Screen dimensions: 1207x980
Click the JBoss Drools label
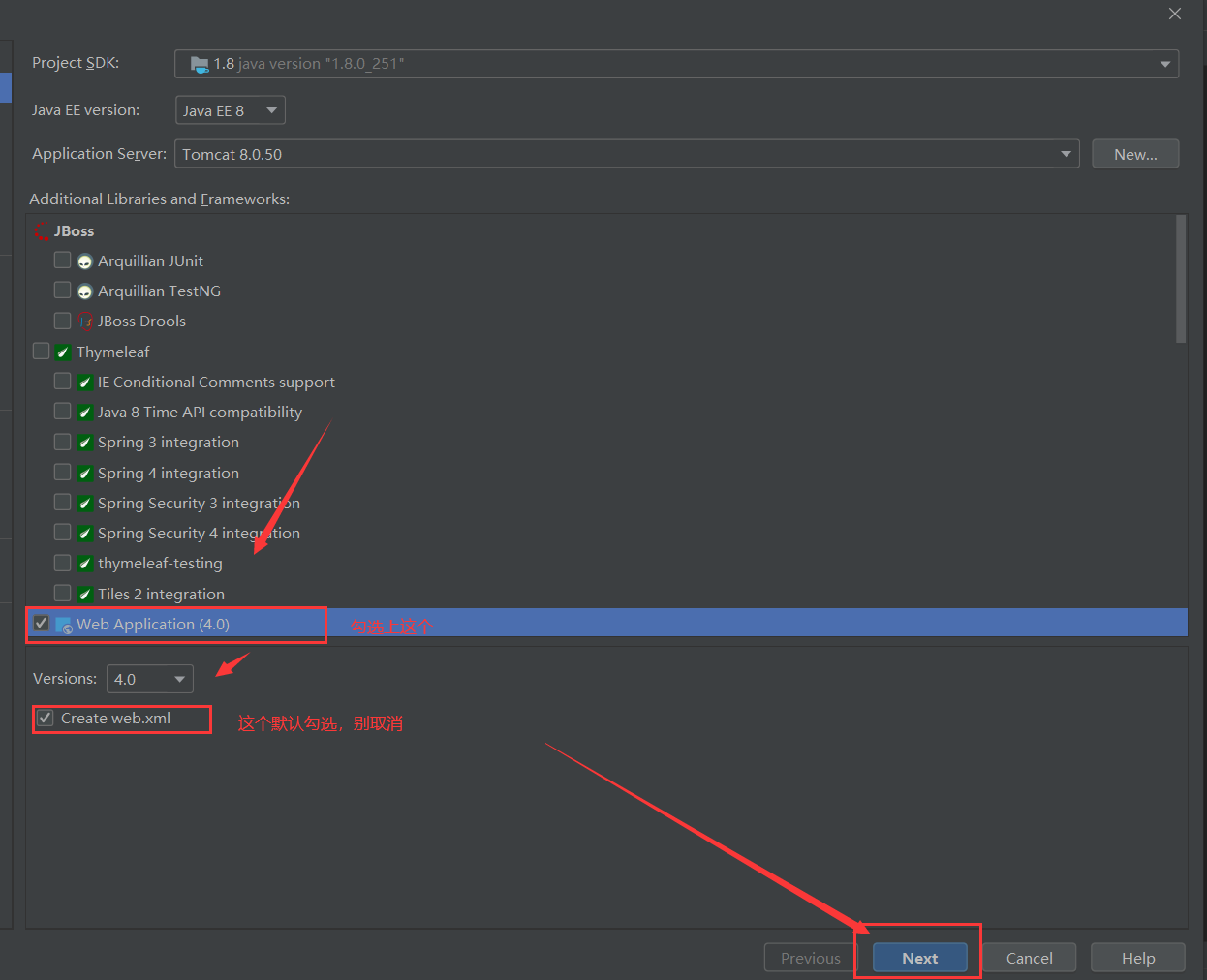click(x=141, y=322)
